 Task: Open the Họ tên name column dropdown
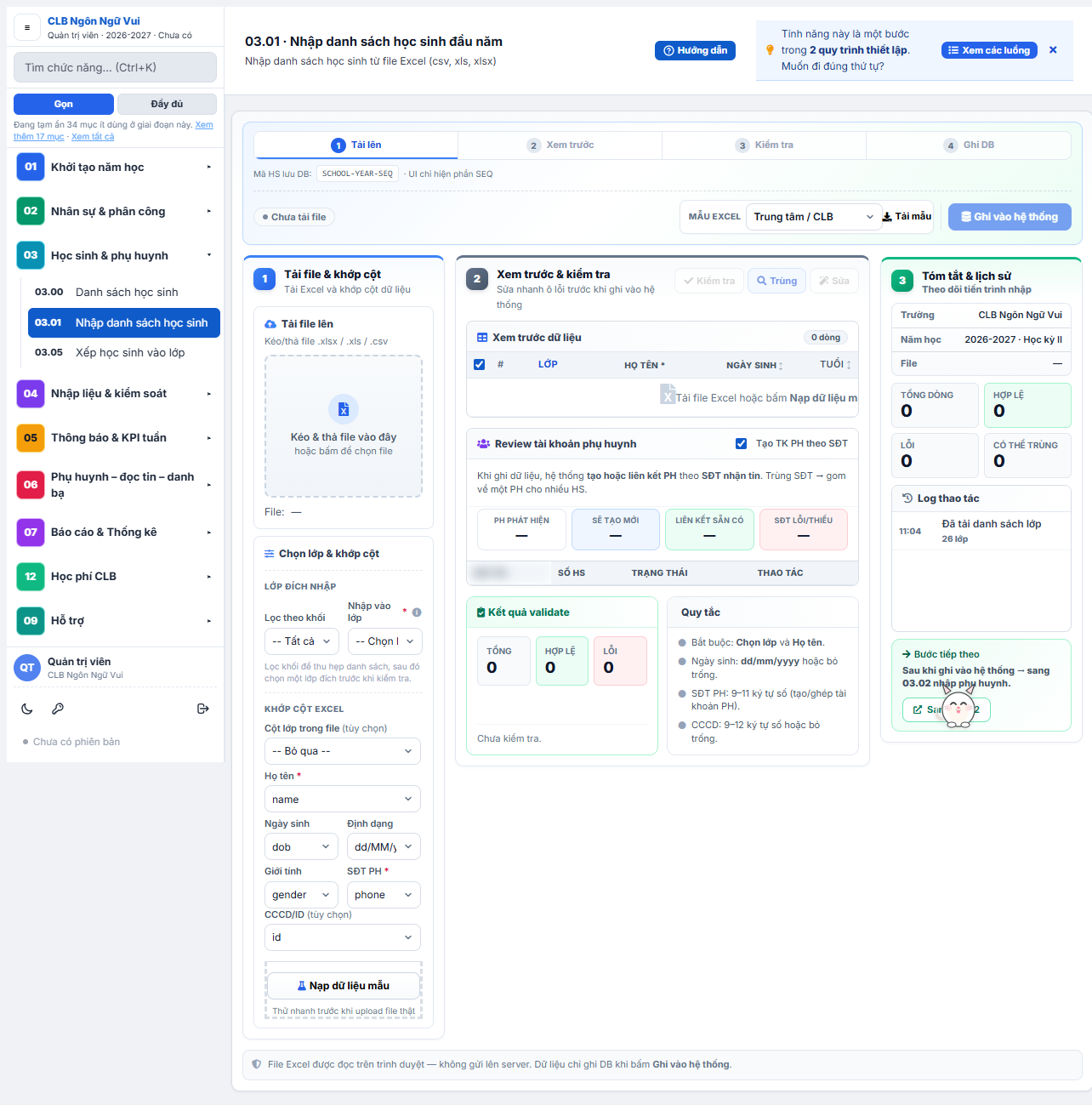click(343, 800)
